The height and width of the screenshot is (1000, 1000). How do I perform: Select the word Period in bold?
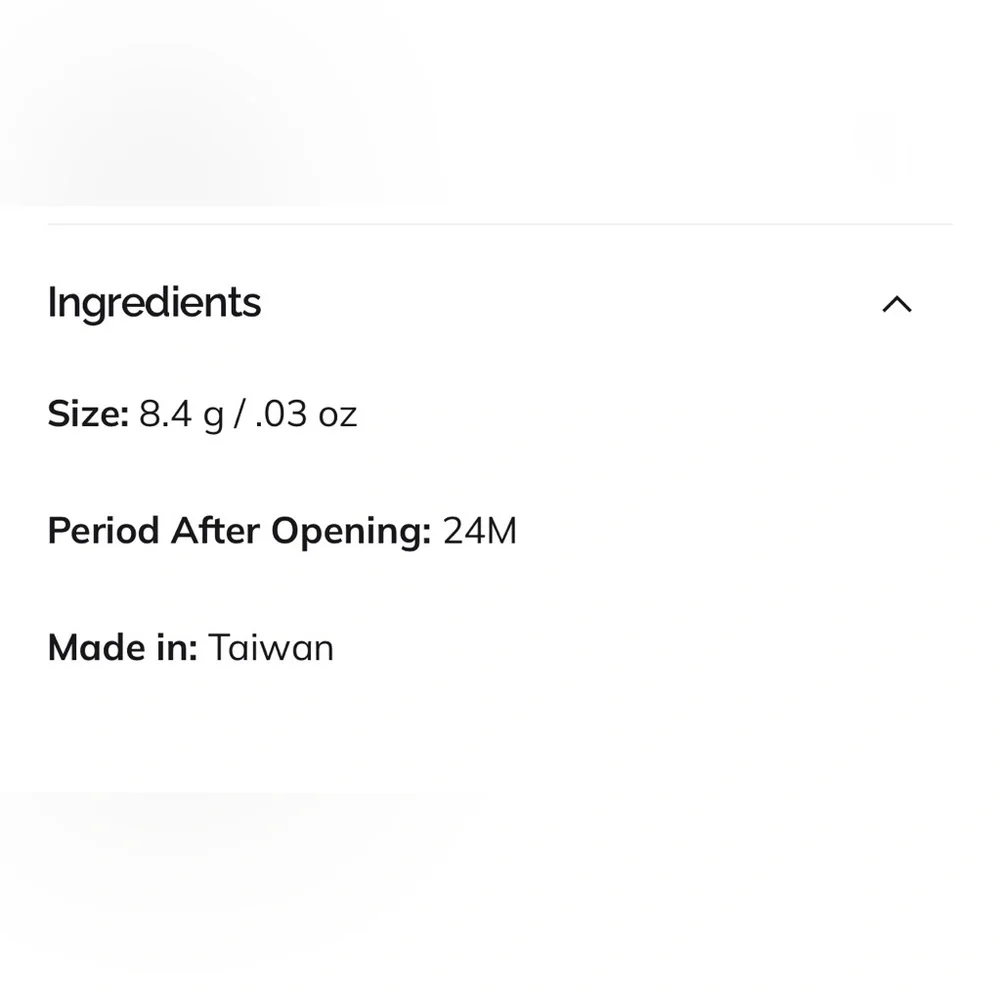(x=103, y=531)
